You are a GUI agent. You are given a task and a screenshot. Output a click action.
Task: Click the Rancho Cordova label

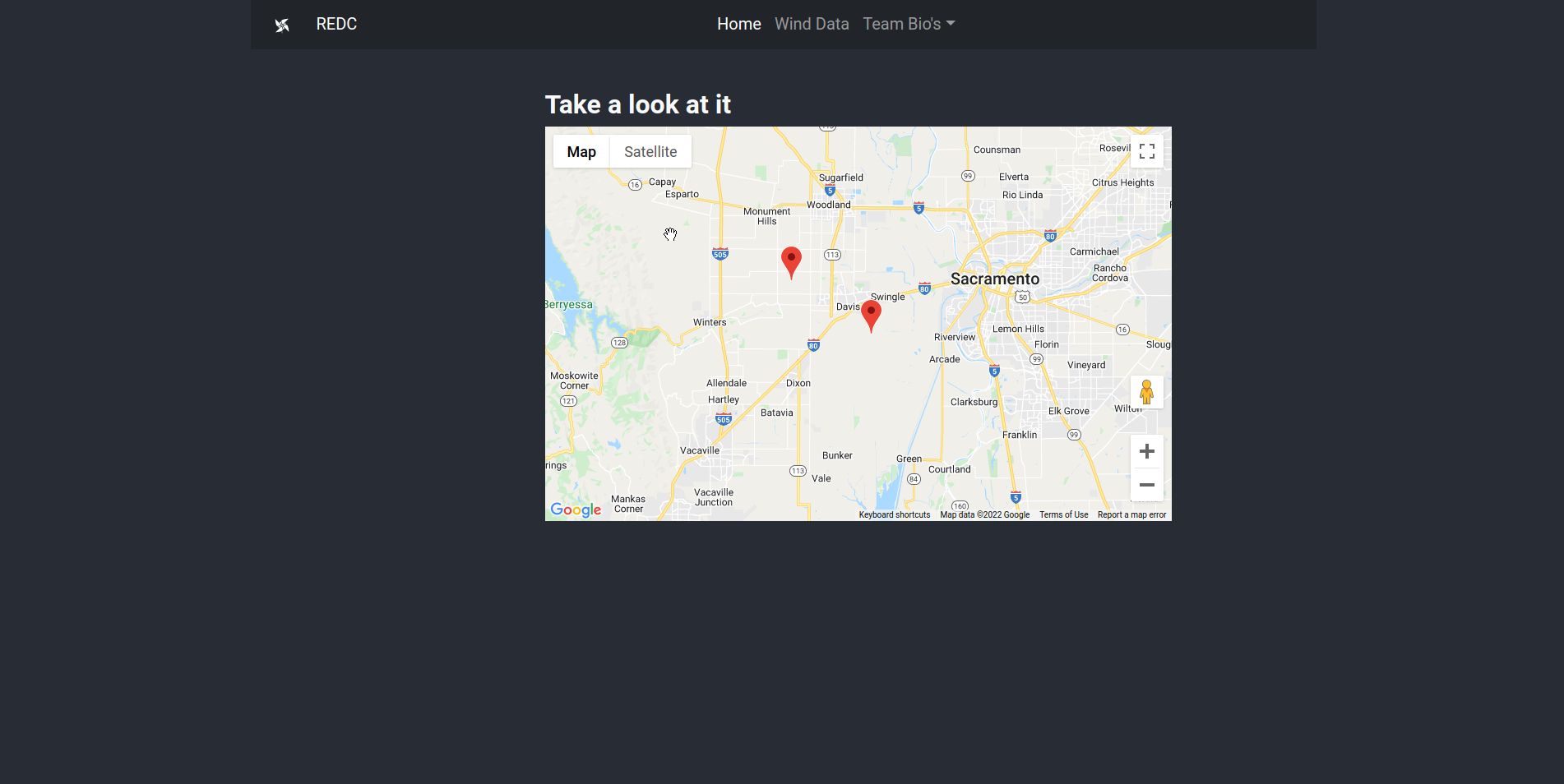pyautogui.click(x=1110, y=273)
